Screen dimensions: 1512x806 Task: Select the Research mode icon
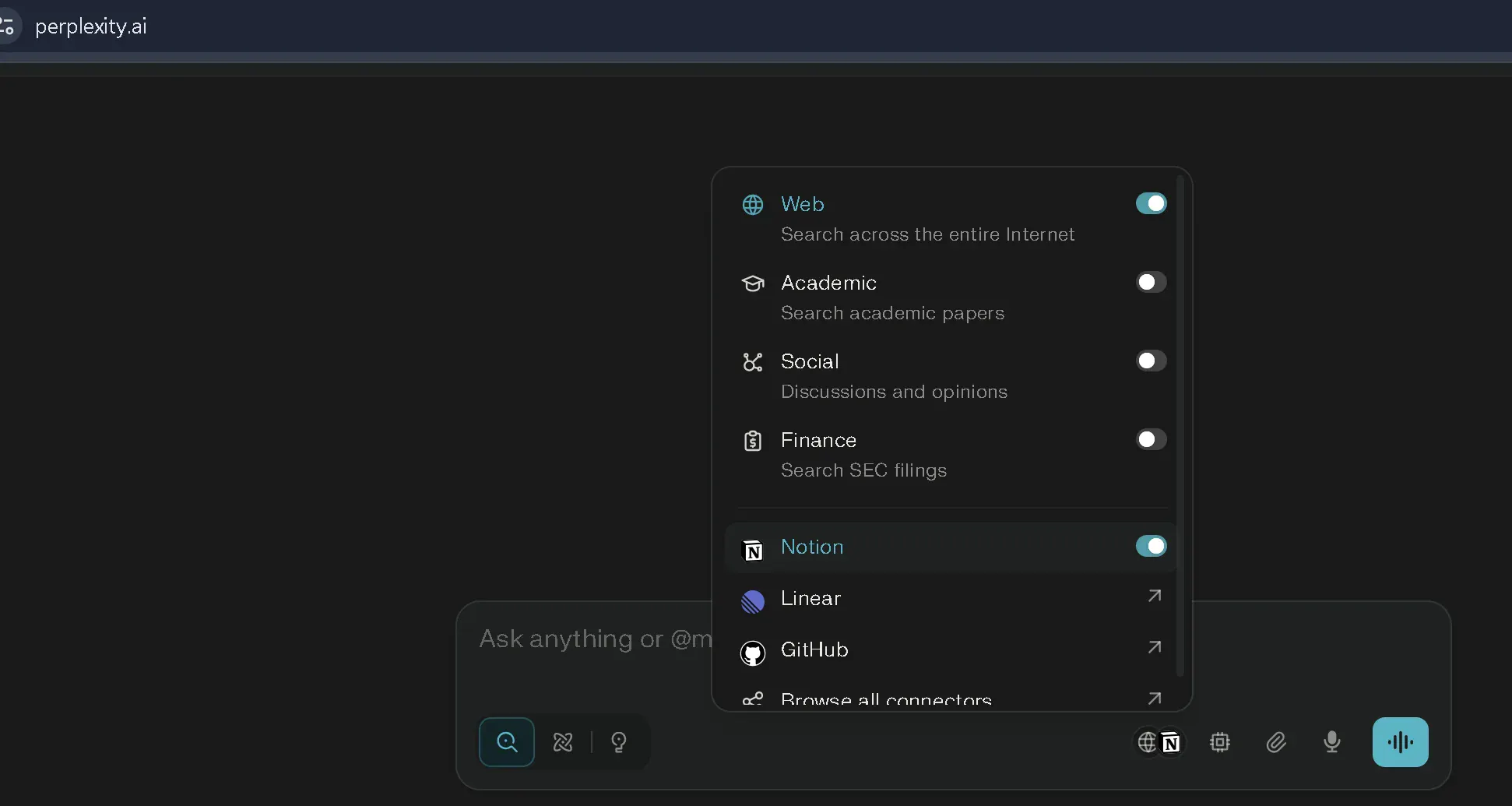[563, 742]
